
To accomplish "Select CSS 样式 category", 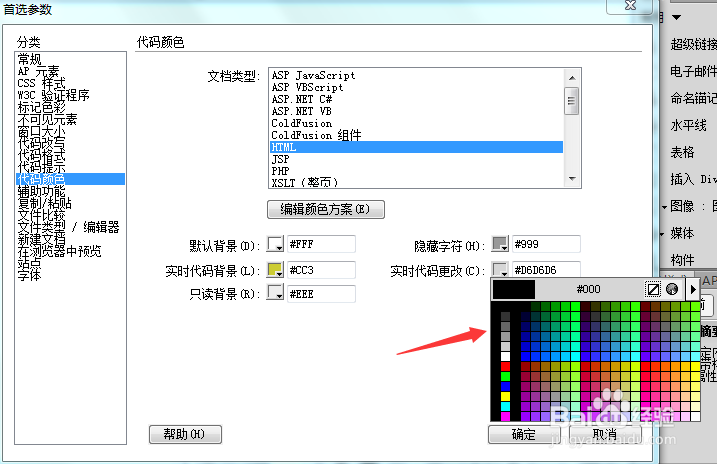I will (70, 83).
